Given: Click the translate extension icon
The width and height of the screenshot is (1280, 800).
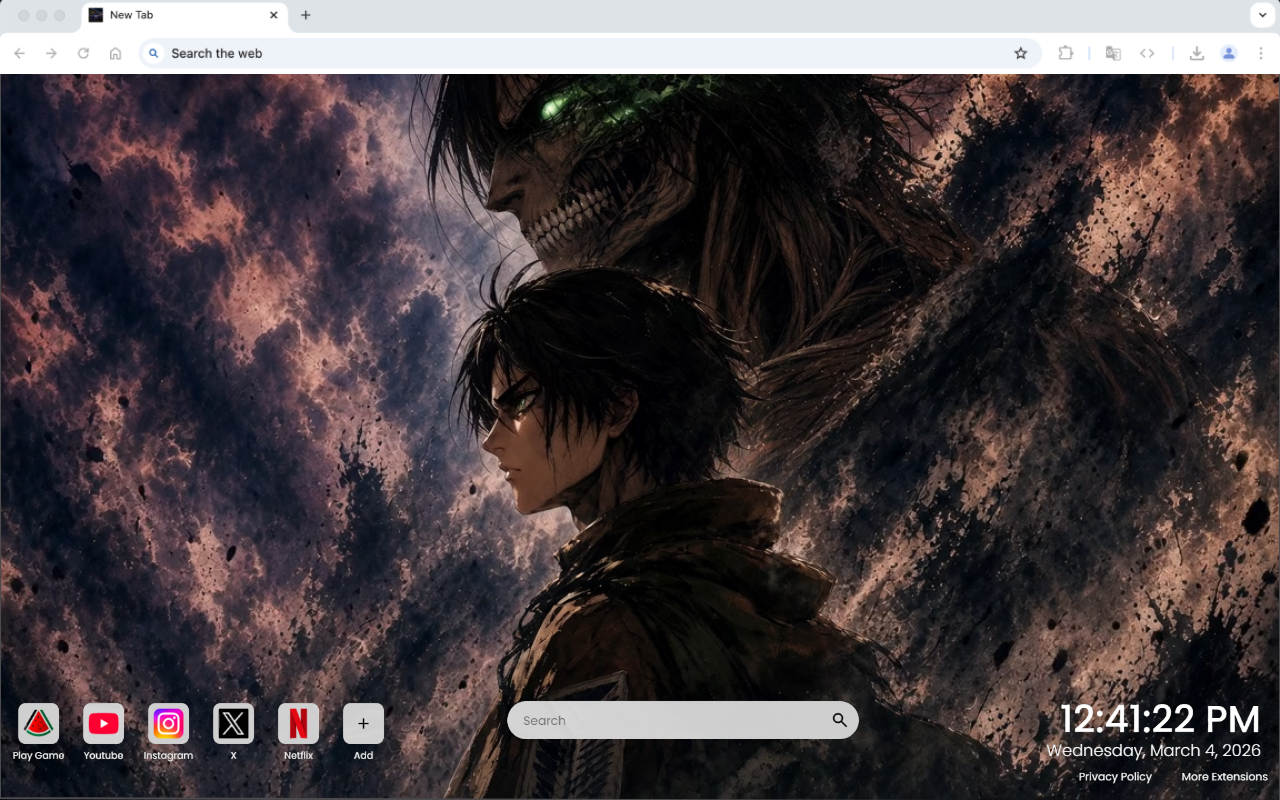Looking at the screenshot, I should [x=1113, y=53].
